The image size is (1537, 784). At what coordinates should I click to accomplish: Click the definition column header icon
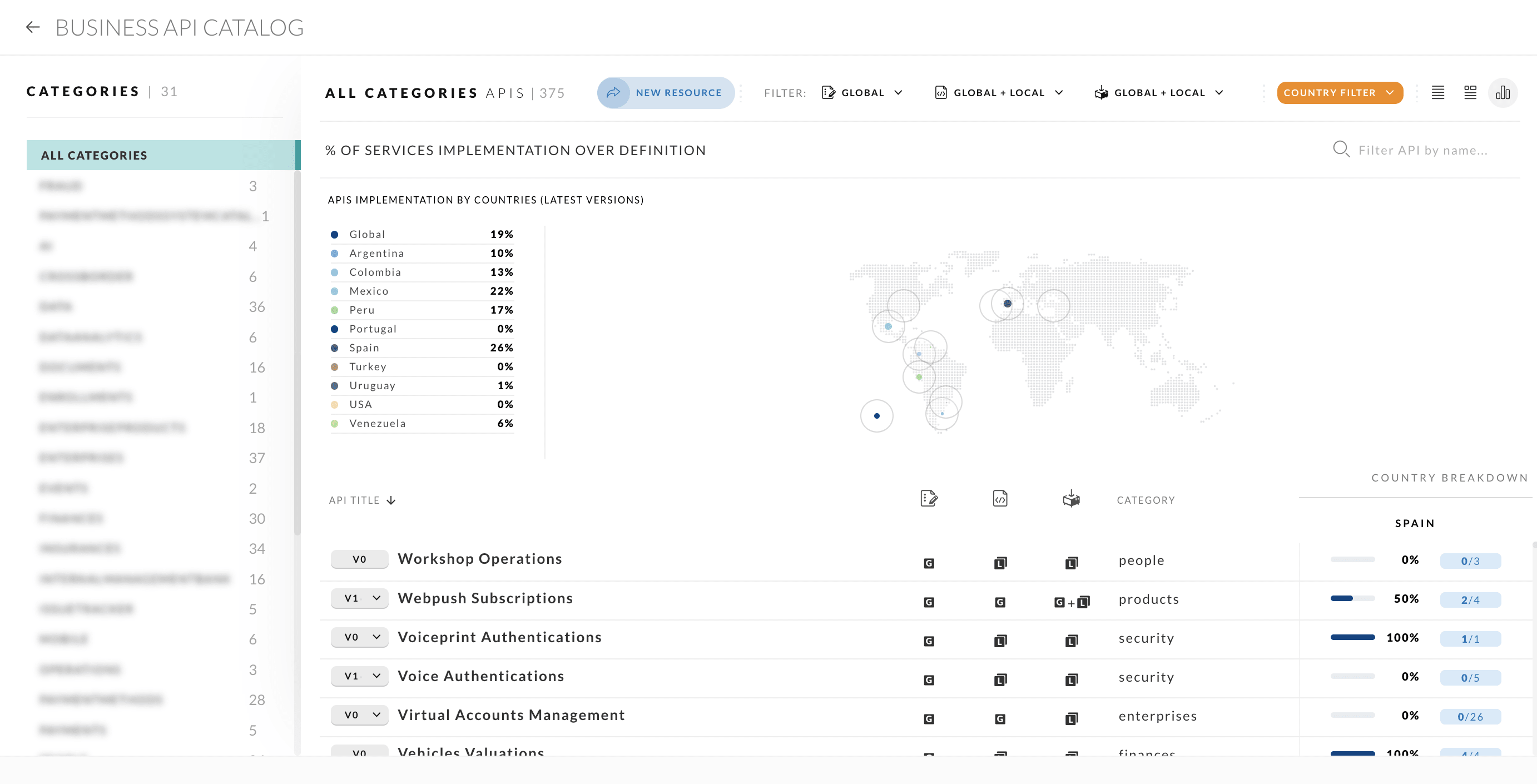click(x=929, y=498)
